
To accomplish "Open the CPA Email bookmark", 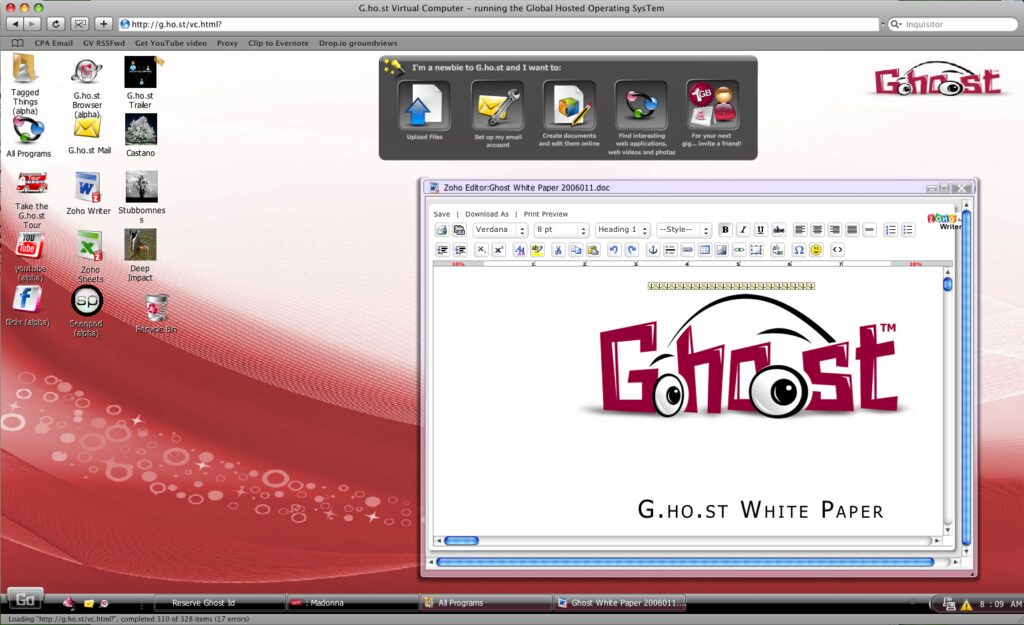I will tap(54, 43).
